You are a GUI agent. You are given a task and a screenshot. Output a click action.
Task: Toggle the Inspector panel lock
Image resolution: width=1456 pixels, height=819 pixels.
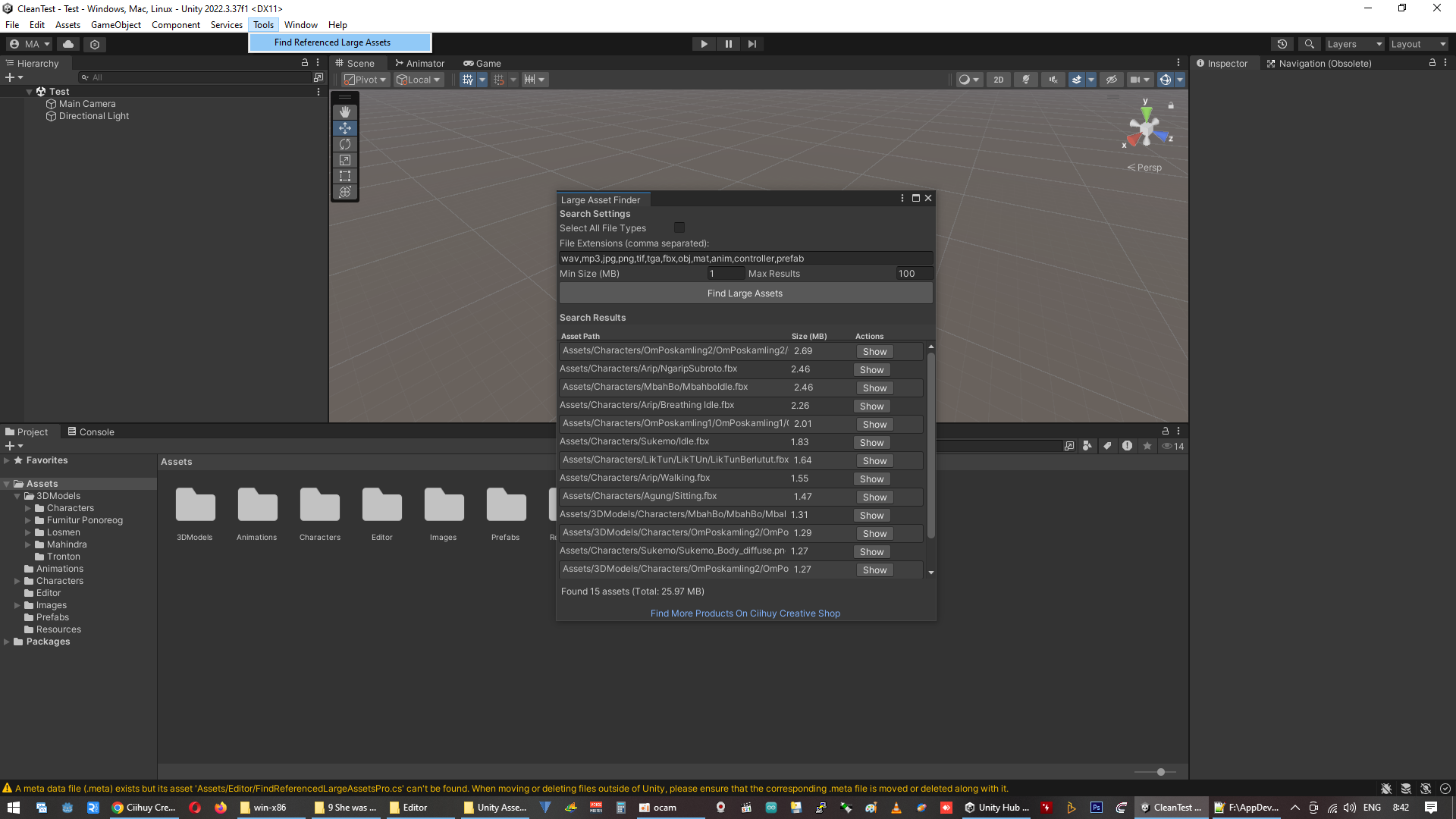[1432, 63]
